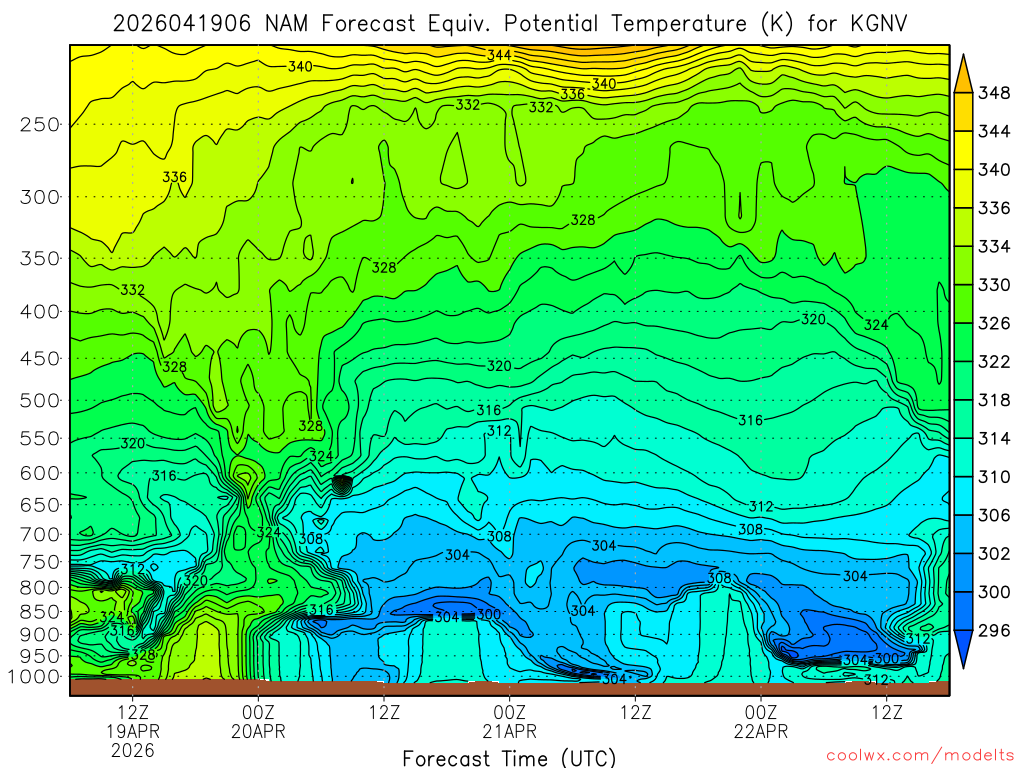The width and height of the screenshot is (1024, 768).
Task: Click the yellow colorbar segment between 340 and 344
Action: pos(963,150)
